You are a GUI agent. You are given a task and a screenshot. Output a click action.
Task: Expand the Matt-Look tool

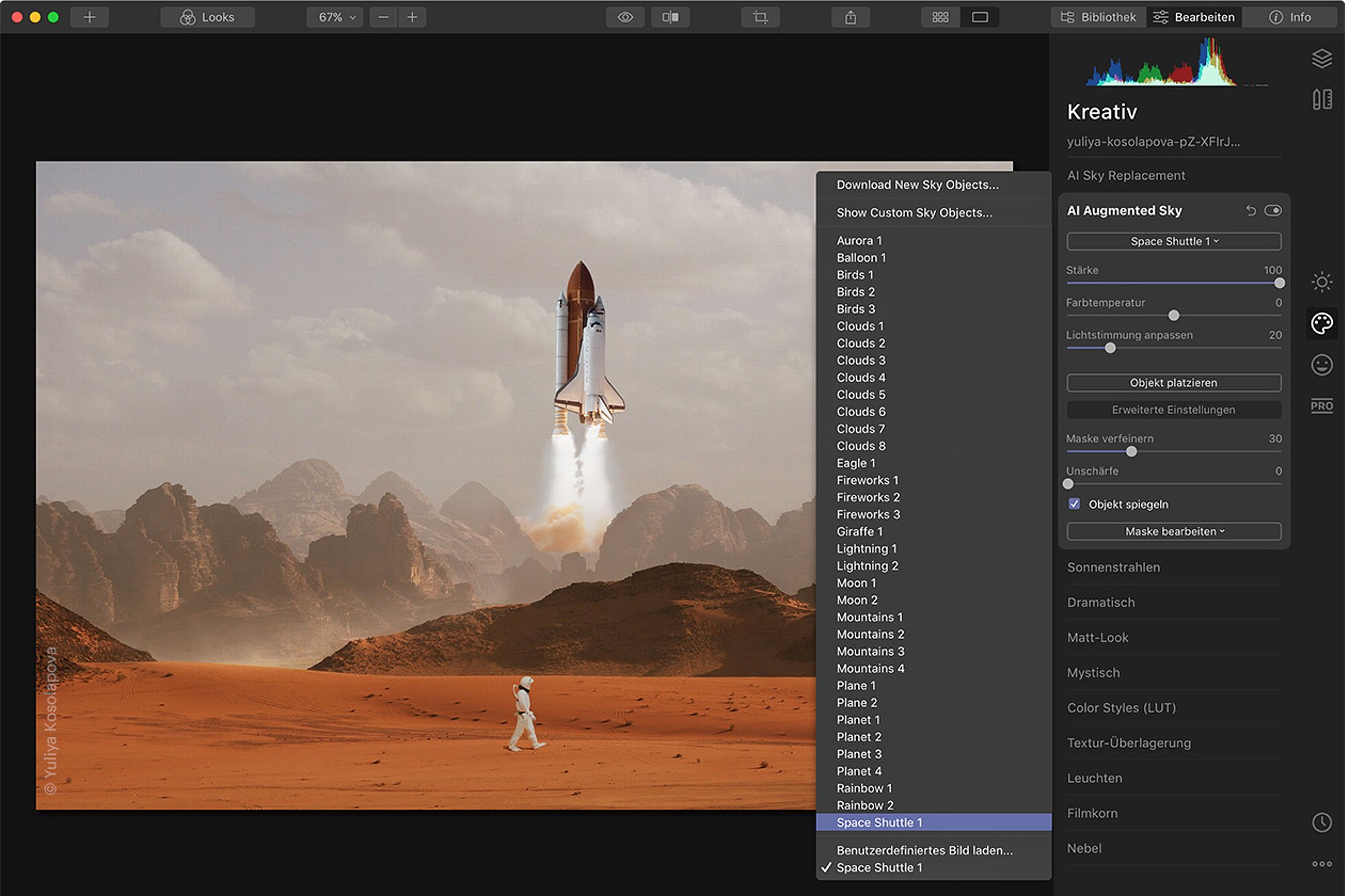coord(1098,637)
